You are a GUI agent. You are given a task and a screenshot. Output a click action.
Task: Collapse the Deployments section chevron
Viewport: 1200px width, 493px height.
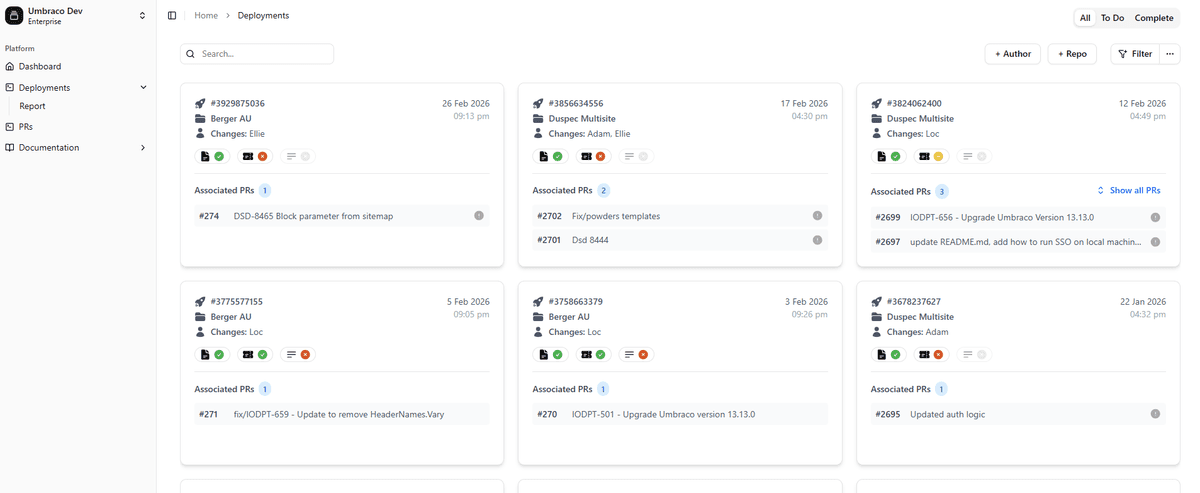click(143, 87)
